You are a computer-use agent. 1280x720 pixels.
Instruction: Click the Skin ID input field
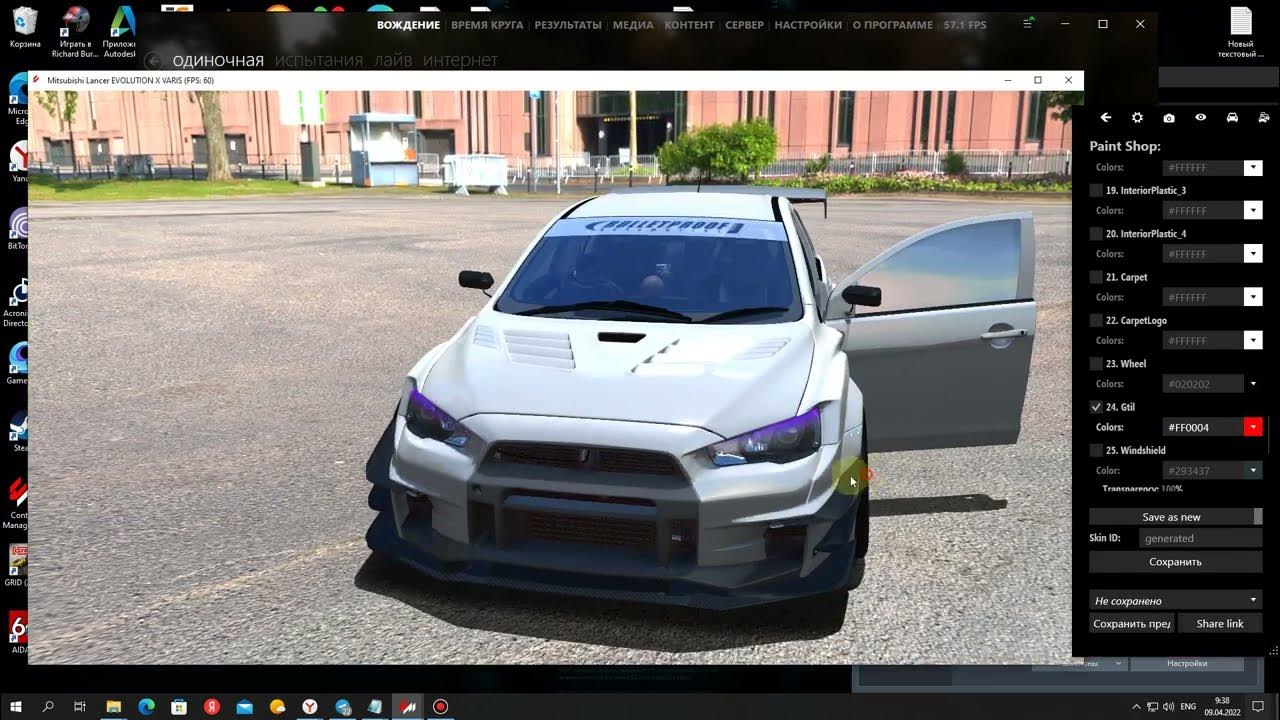(x=1200, y=538)
